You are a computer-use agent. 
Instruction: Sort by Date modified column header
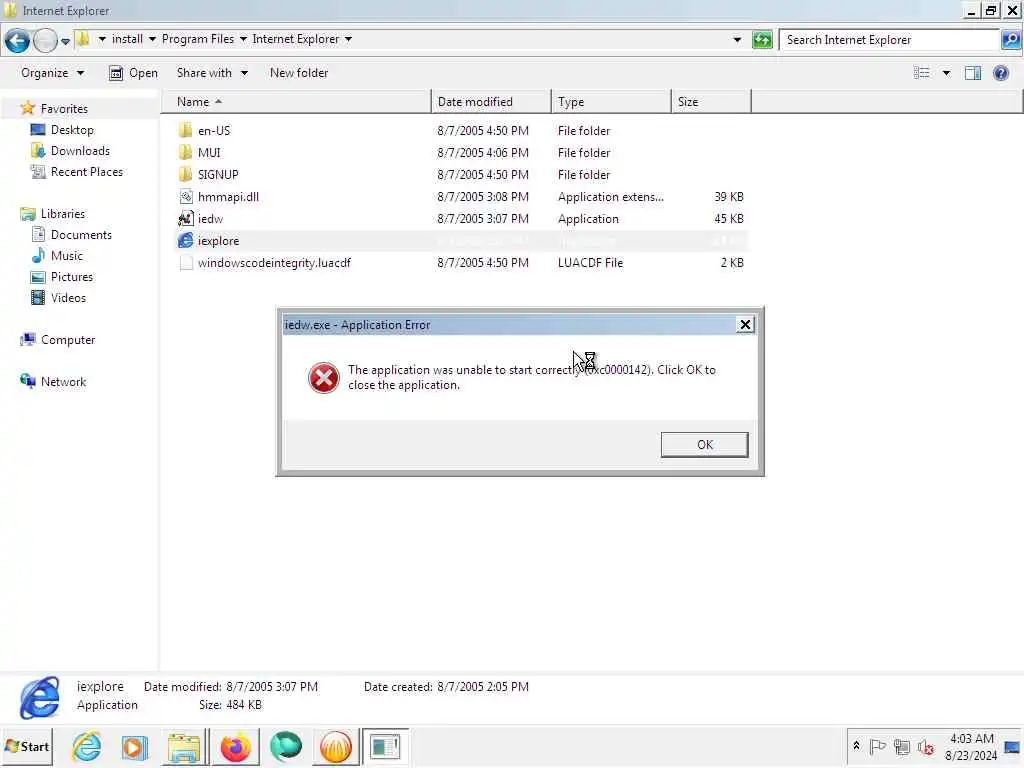[x=491, y=102]
